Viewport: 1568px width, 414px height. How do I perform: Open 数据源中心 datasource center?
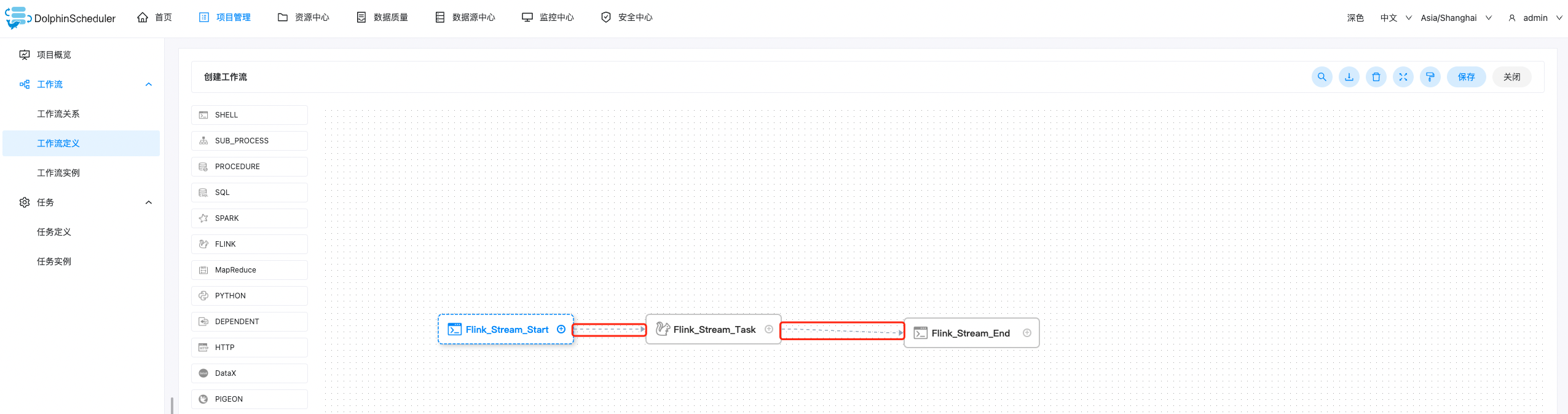click(465, 17)
